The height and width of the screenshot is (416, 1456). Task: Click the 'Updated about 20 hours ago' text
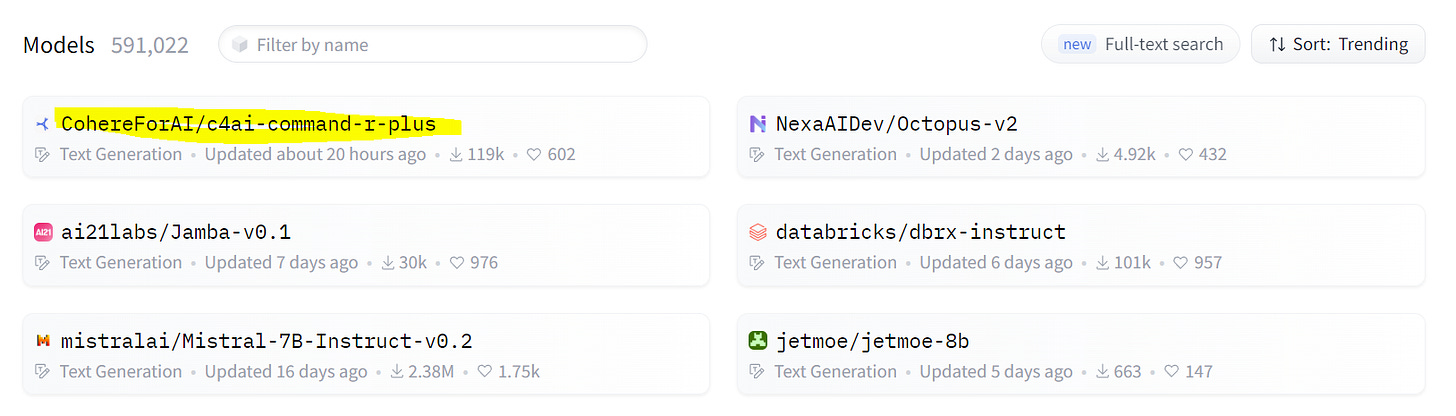coord(315,155)
